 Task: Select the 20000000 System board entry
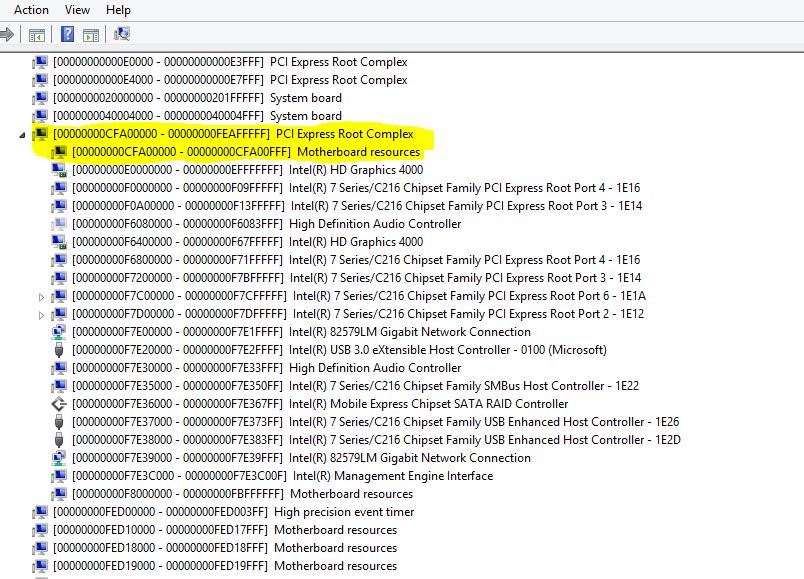(x=197, y=98)
